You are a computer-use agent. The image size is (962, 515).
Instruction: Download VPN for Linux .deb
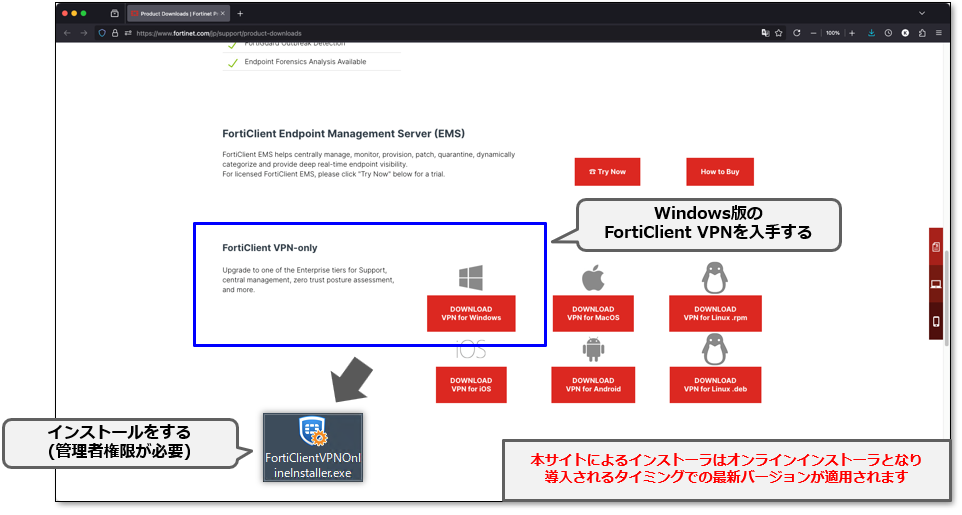pos(715,385)
